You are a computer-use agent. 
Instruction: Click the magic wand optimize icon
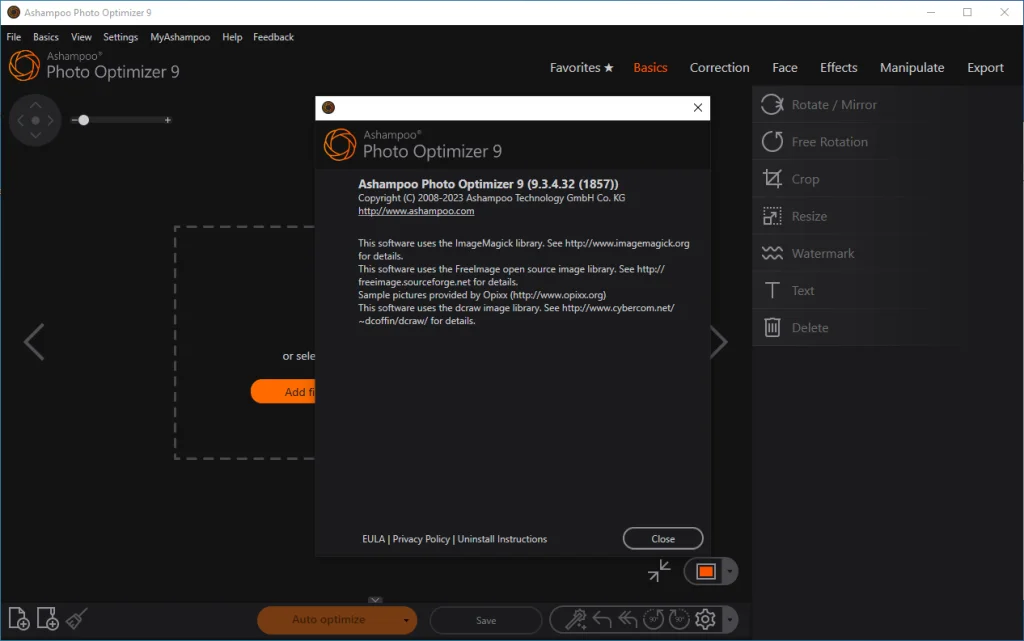point(575,619)
